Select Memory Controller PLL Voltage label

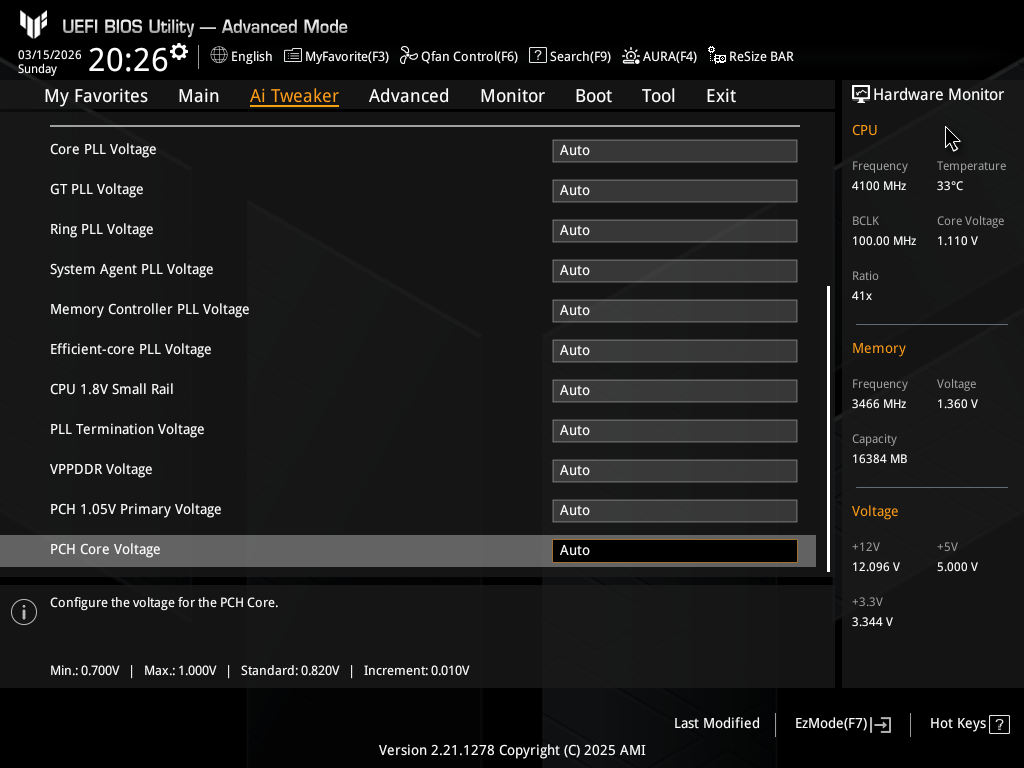point(150,310)
